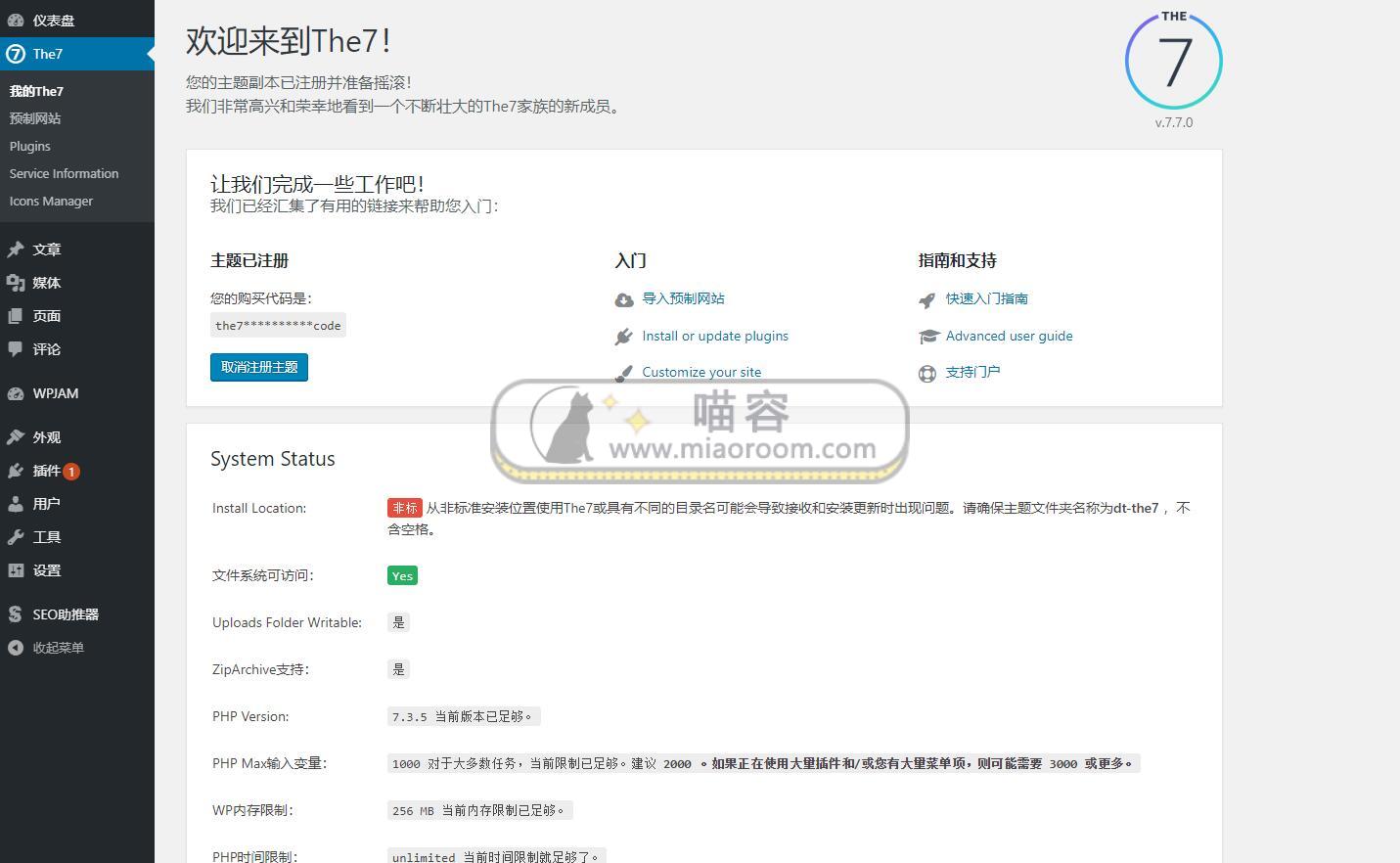The height and width of the screenshot is (863, 1400).
Task: Open 预制网站 submenu item
Action: (x=35, y=118)
